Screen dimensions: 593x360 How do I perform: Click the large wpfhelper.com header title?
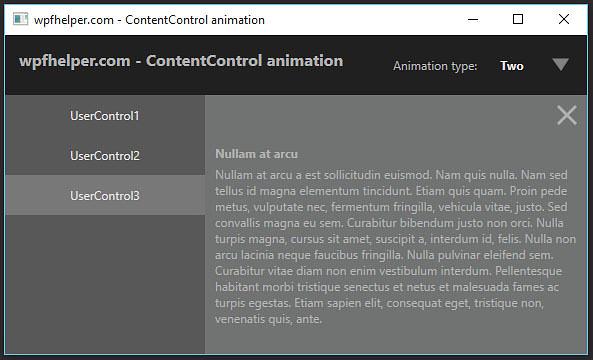[181, 61]
